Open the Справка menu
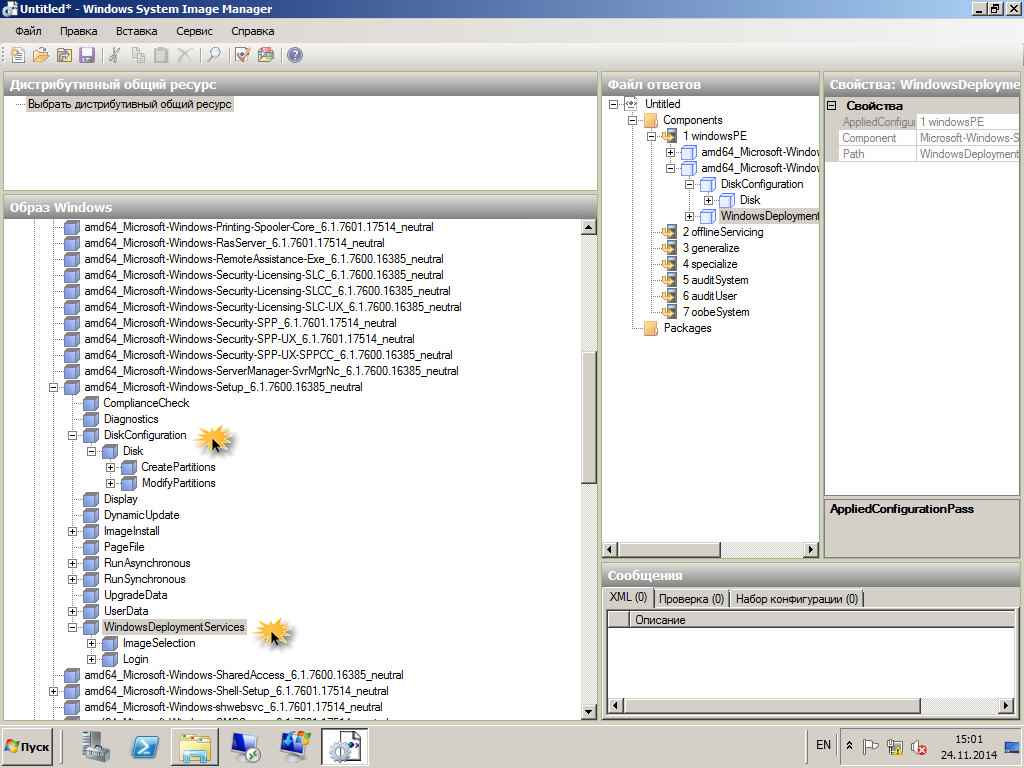Screen dimensions: 1024x768 (252, 31)
